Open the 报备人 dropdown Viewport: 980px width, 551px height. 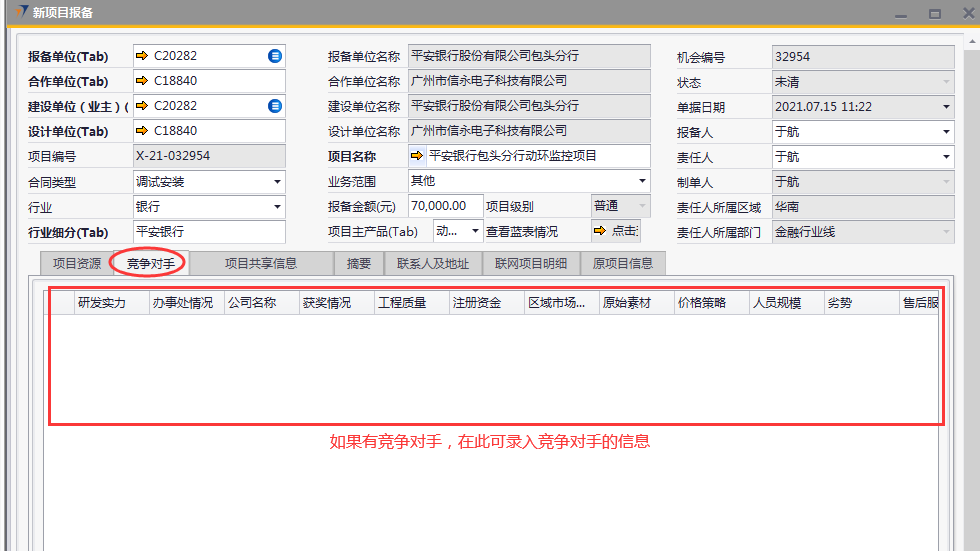tap(946, 132)
